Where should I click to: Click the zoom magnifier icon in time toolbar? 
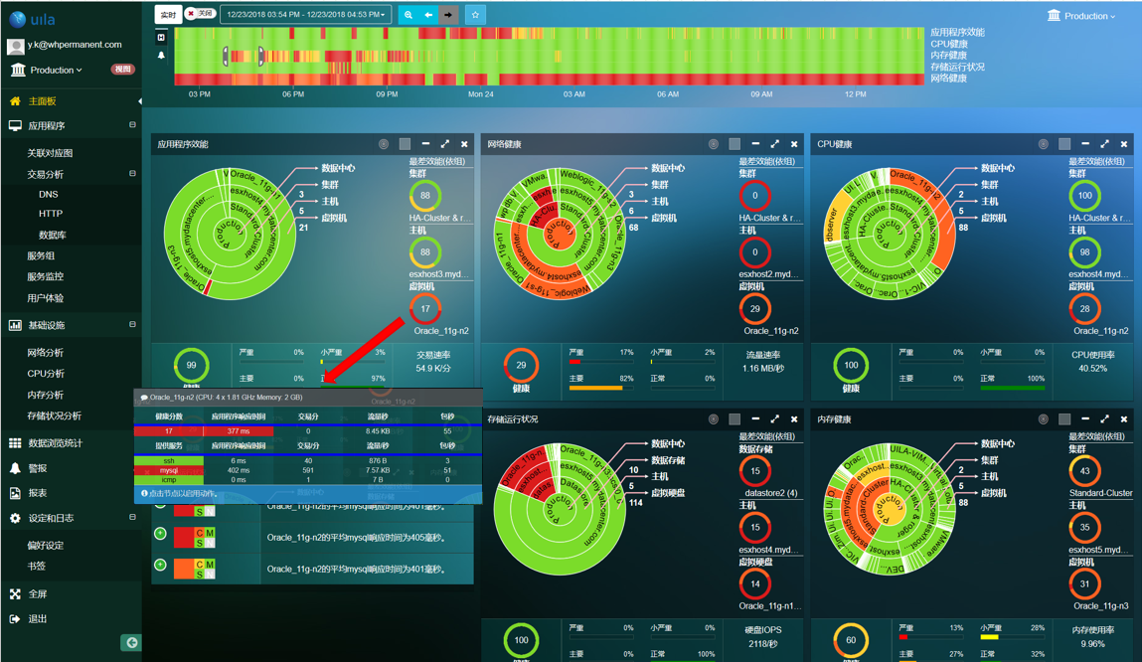tap(408, 15)
